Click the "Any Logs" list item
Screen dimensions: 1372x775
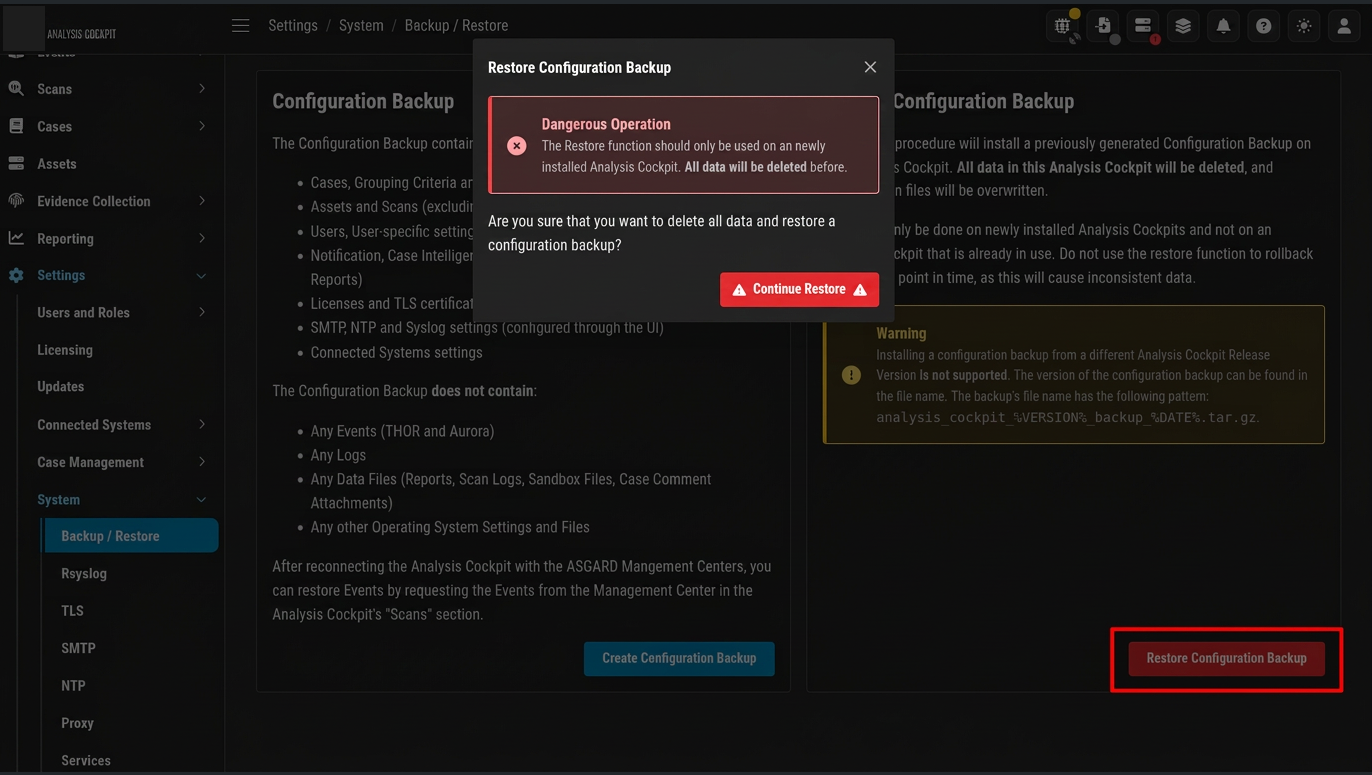[338, 455]
